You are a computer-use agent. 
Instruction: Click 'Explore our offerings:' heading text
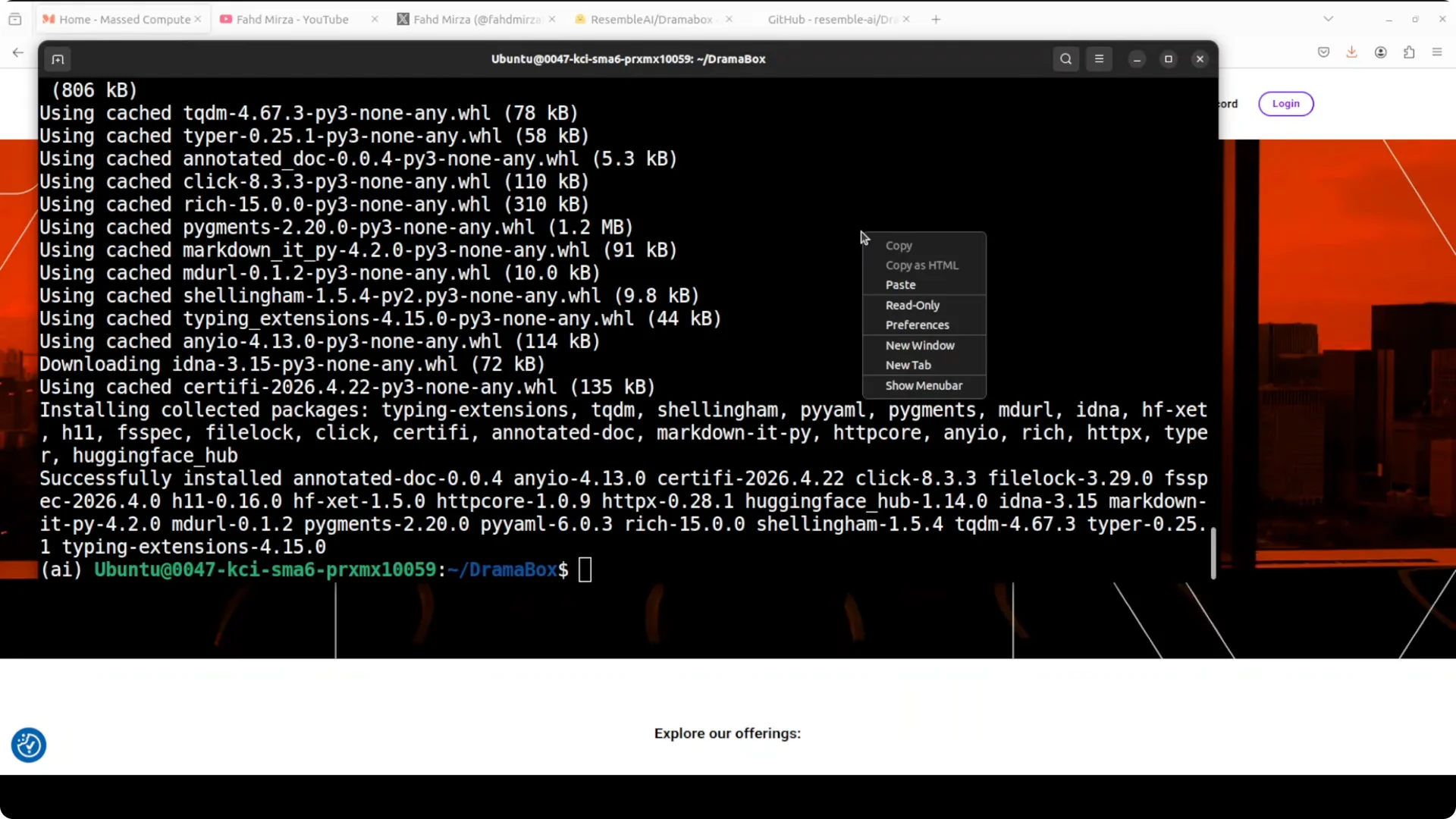click(x=727, y=733)
